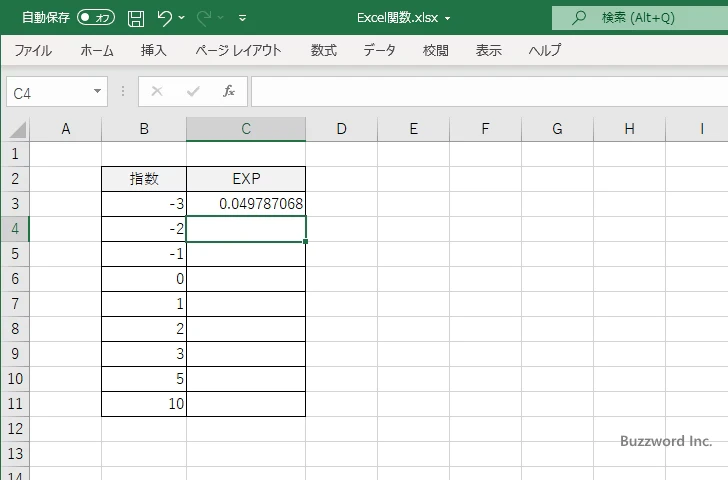
Task: Click inside the formula bar input
Action: [x=480, y=92]
